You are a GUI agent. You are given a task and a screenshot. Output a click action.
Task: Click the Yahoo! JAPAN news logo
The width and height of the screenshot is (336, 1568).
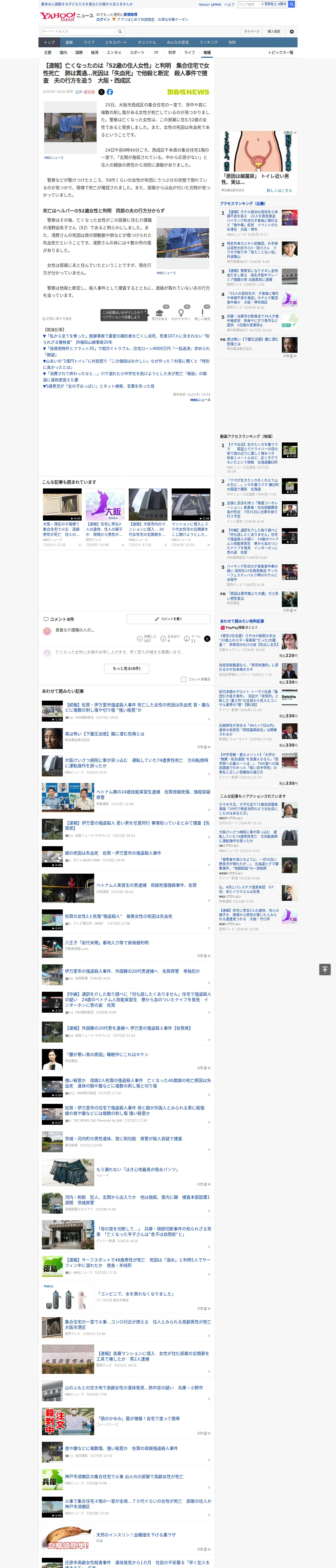67,16
